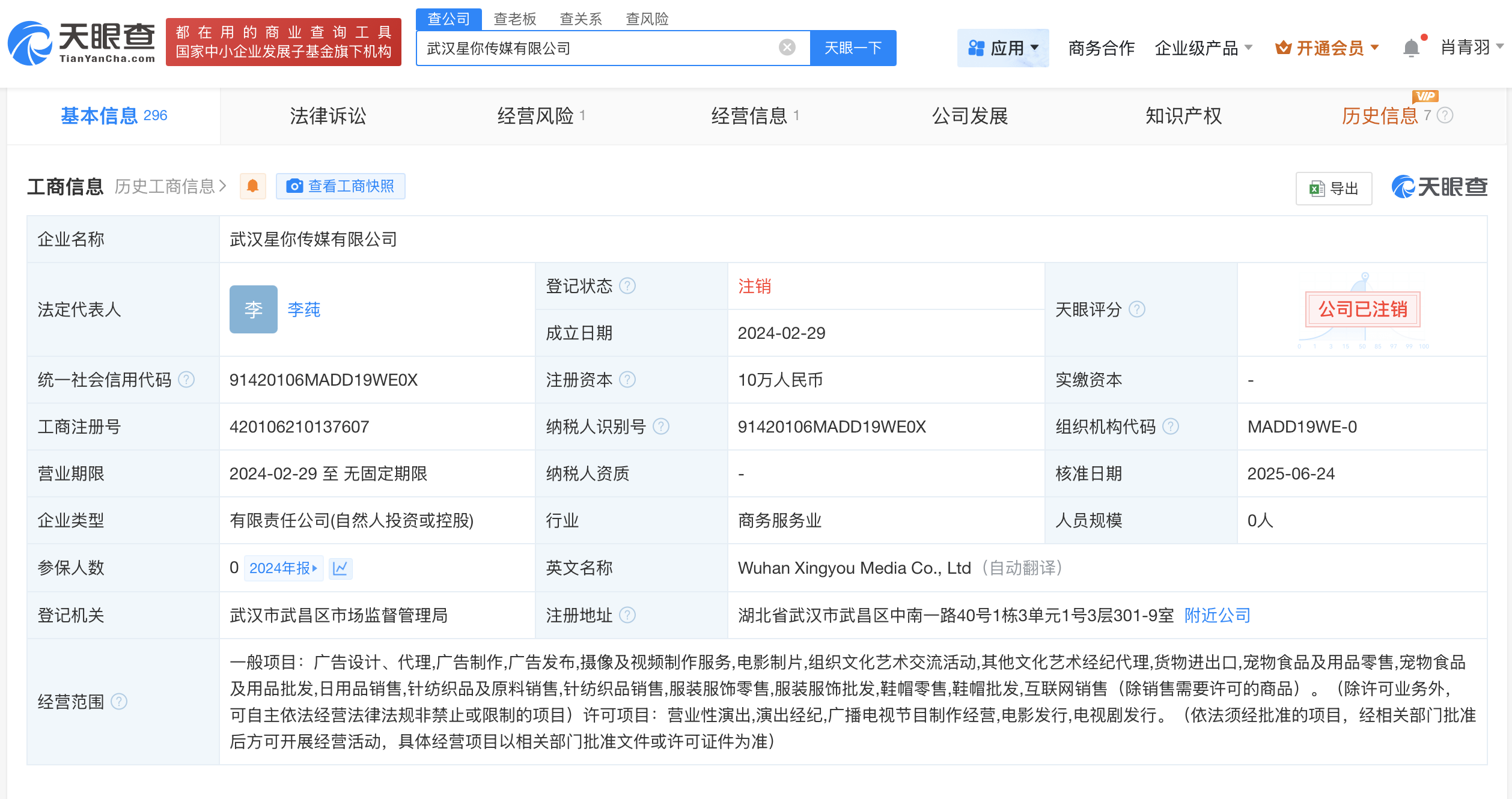Open the 2024年报 expander

tap(284, 568)
